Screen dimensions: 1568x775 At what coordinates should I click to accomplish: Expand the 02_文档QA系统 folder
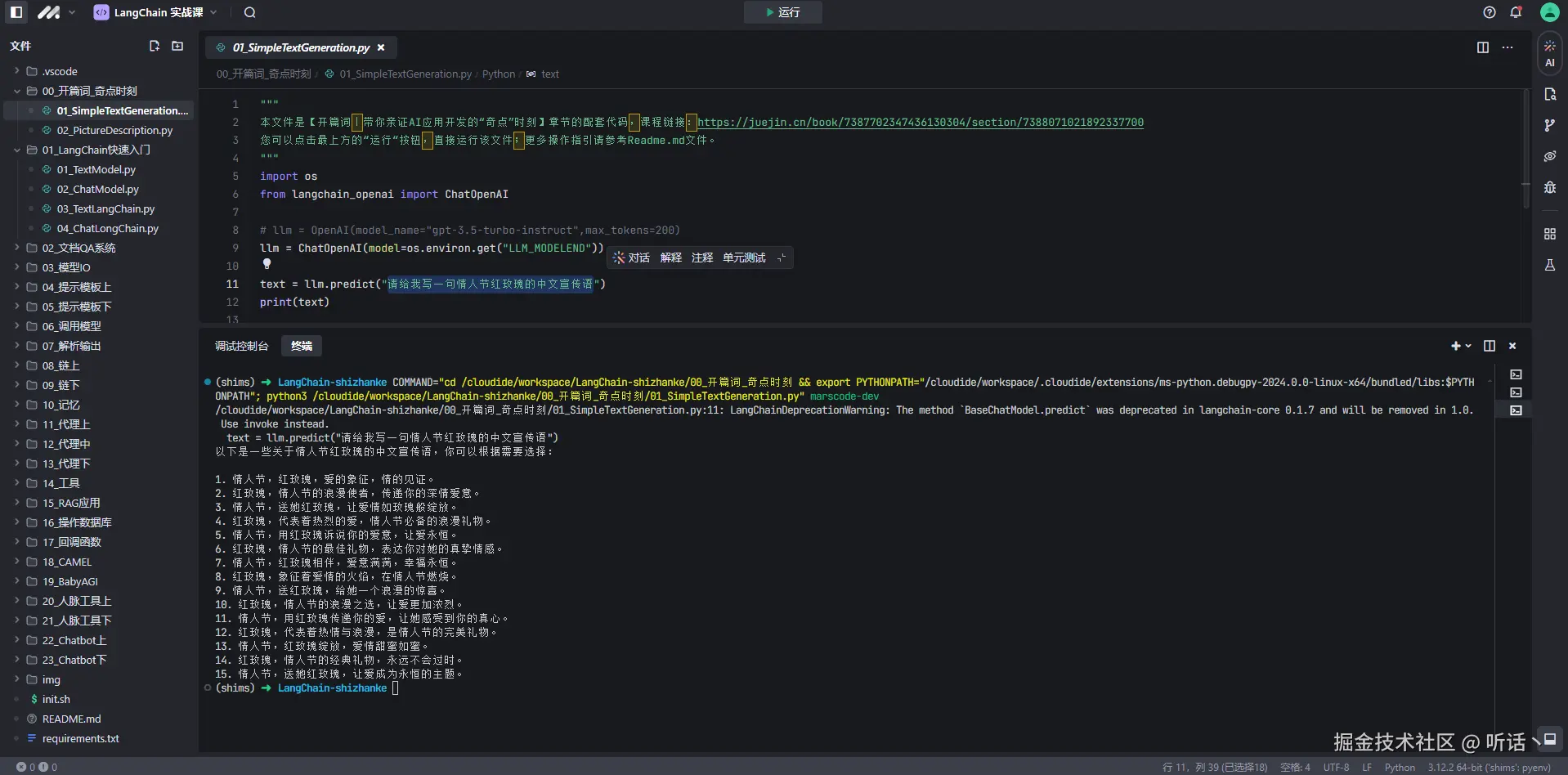coord(78,248)
